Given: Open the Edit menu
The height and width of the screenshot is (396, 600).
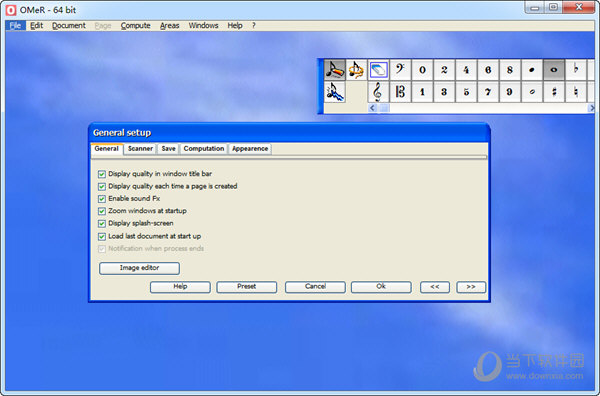Looking at the screenshot, I should point(36,26).
